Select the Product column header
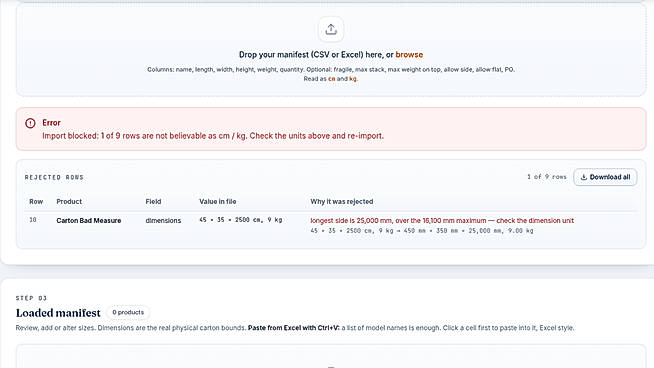The height and width of the screenshot is (368, 654). pyautogui.click(x=69, y=202)
